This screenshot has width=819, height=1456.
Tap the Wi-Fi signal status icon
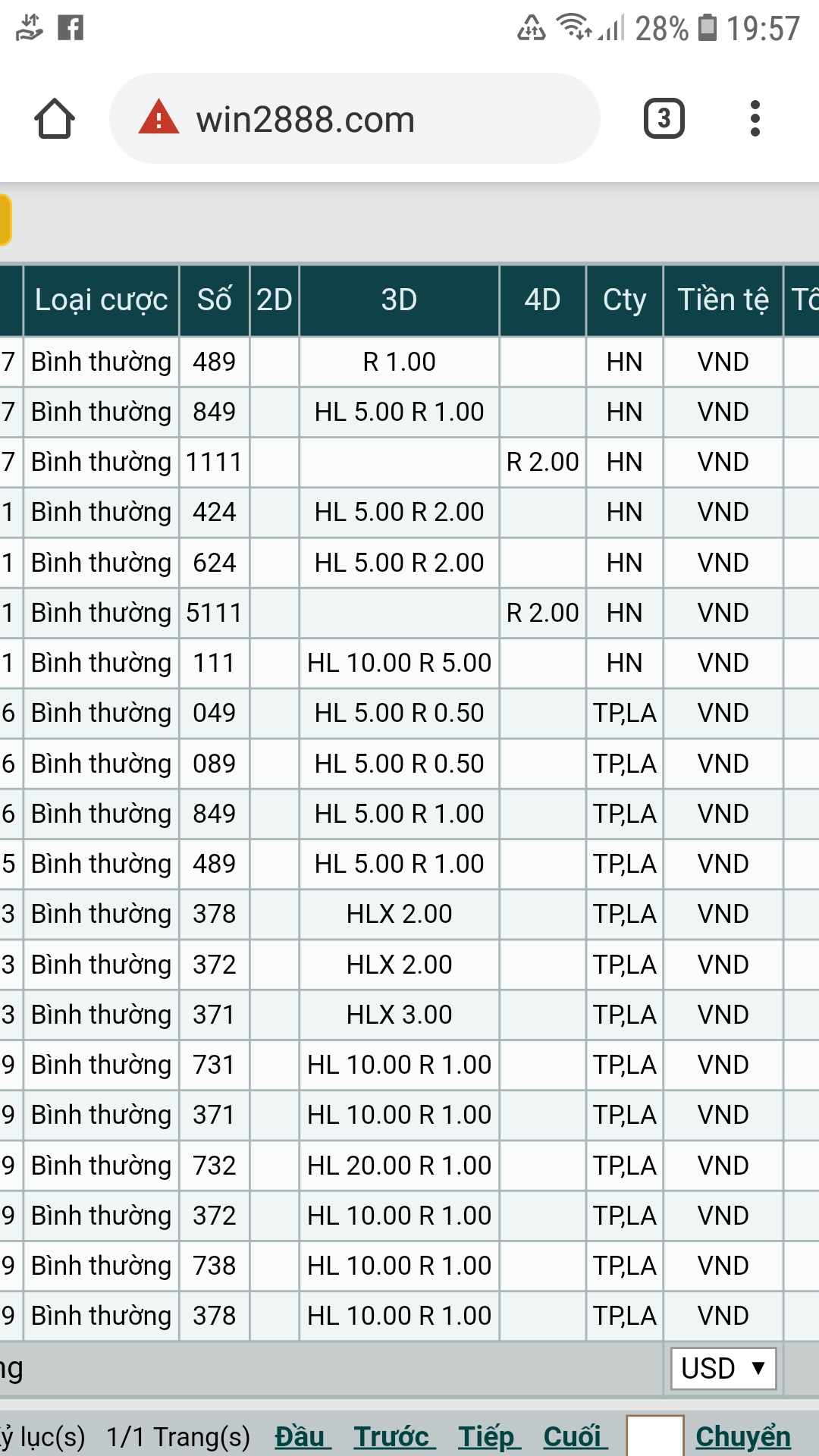574,27
